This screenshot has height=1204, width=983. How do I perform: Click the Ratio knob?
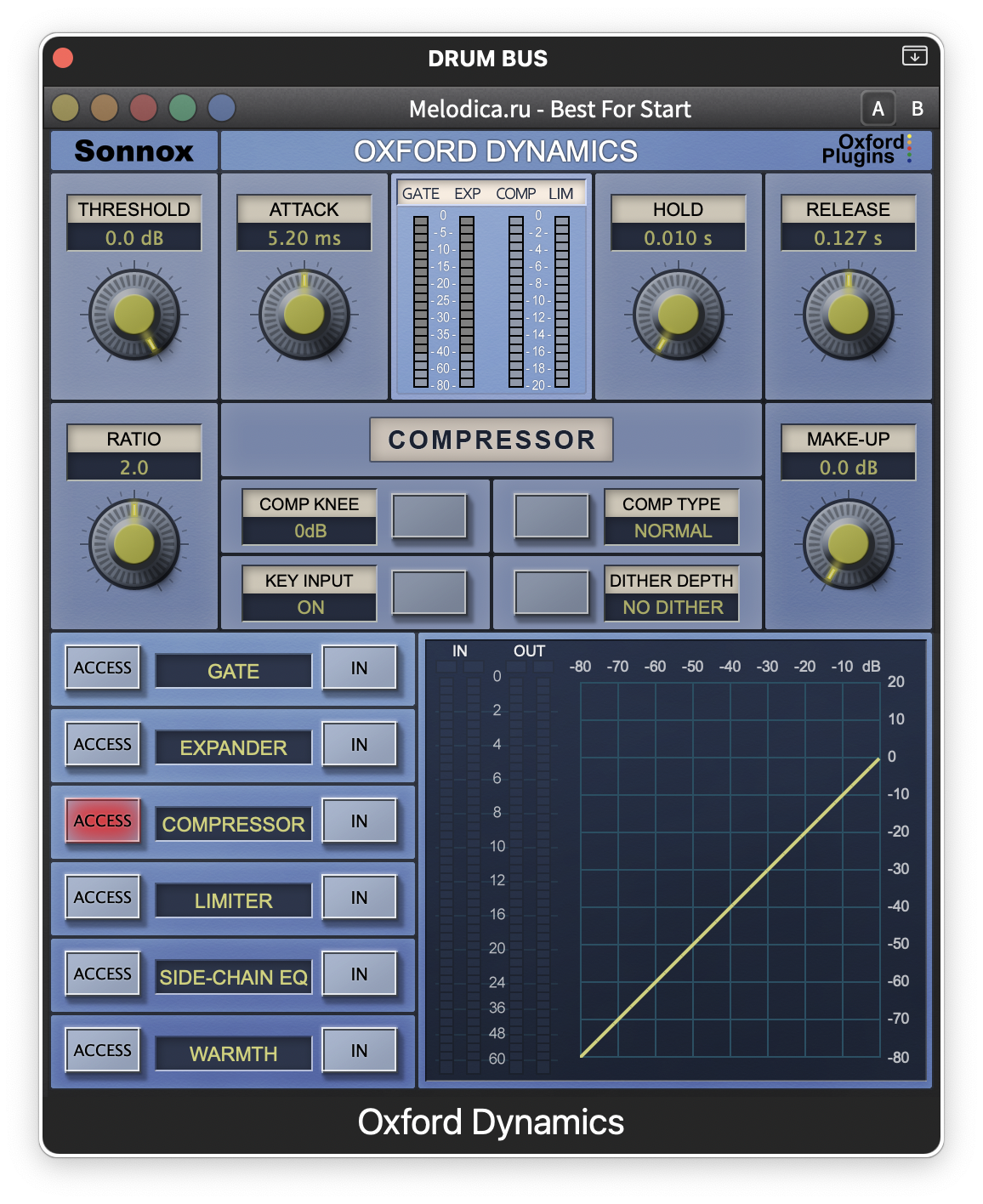134,544
